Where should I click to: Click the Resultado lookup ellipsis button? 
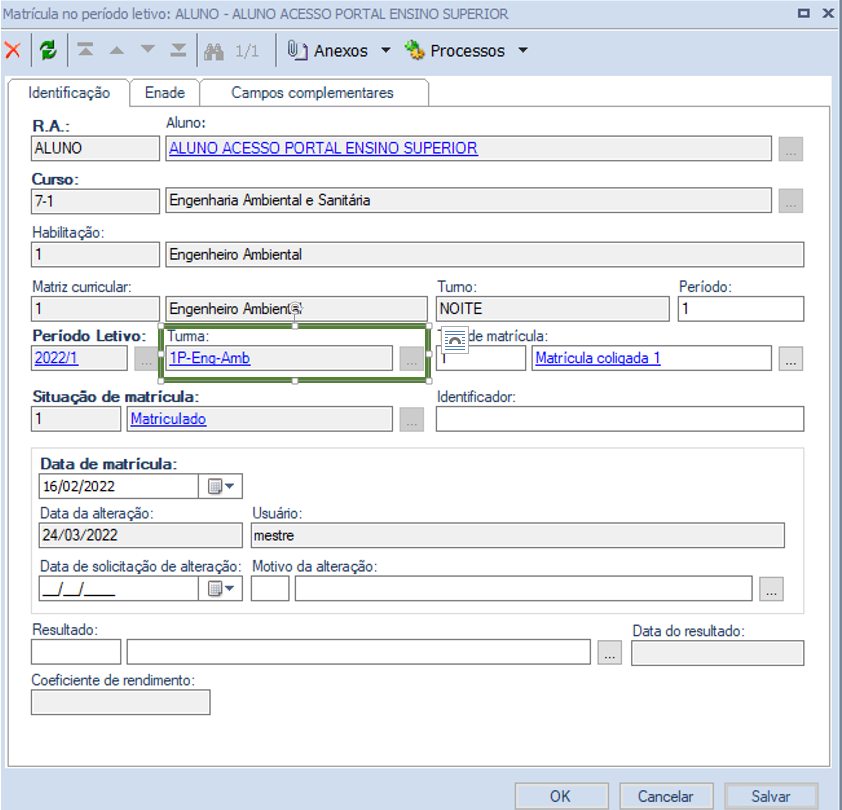click(x=610, y=653)
